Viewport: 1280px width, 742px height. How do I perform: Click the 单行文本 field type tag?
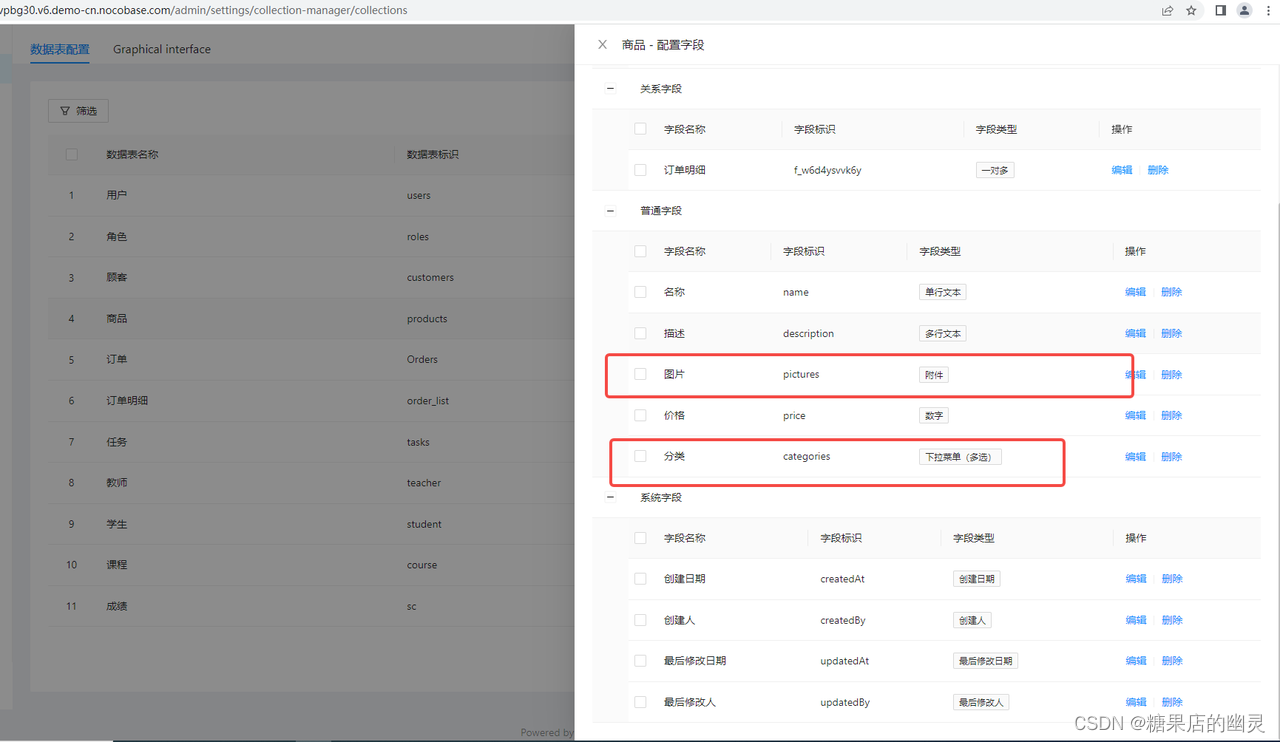coord(943,292)
